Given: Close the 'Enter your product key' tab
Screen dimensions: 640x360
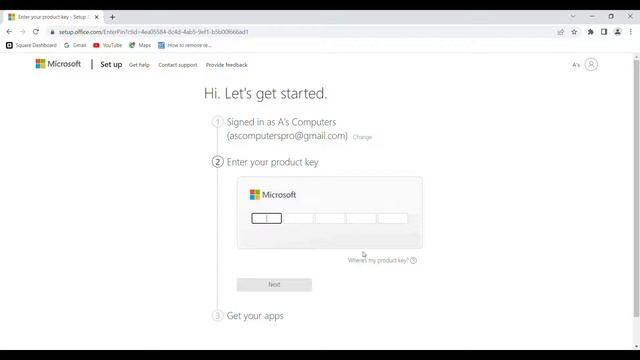Looking at the screenshot, I should pos(97,17).
